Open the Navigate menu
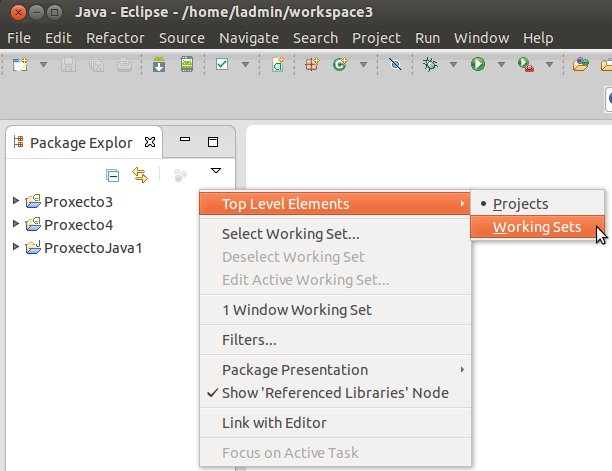 coord(249,38)
